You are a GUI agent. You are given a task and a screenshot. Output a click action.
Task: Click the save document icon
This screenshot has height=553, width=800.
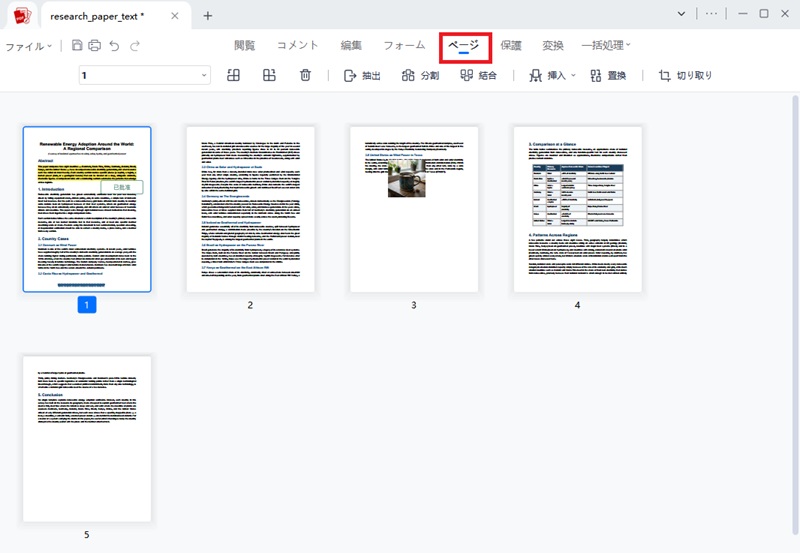(x=77, y=45)
